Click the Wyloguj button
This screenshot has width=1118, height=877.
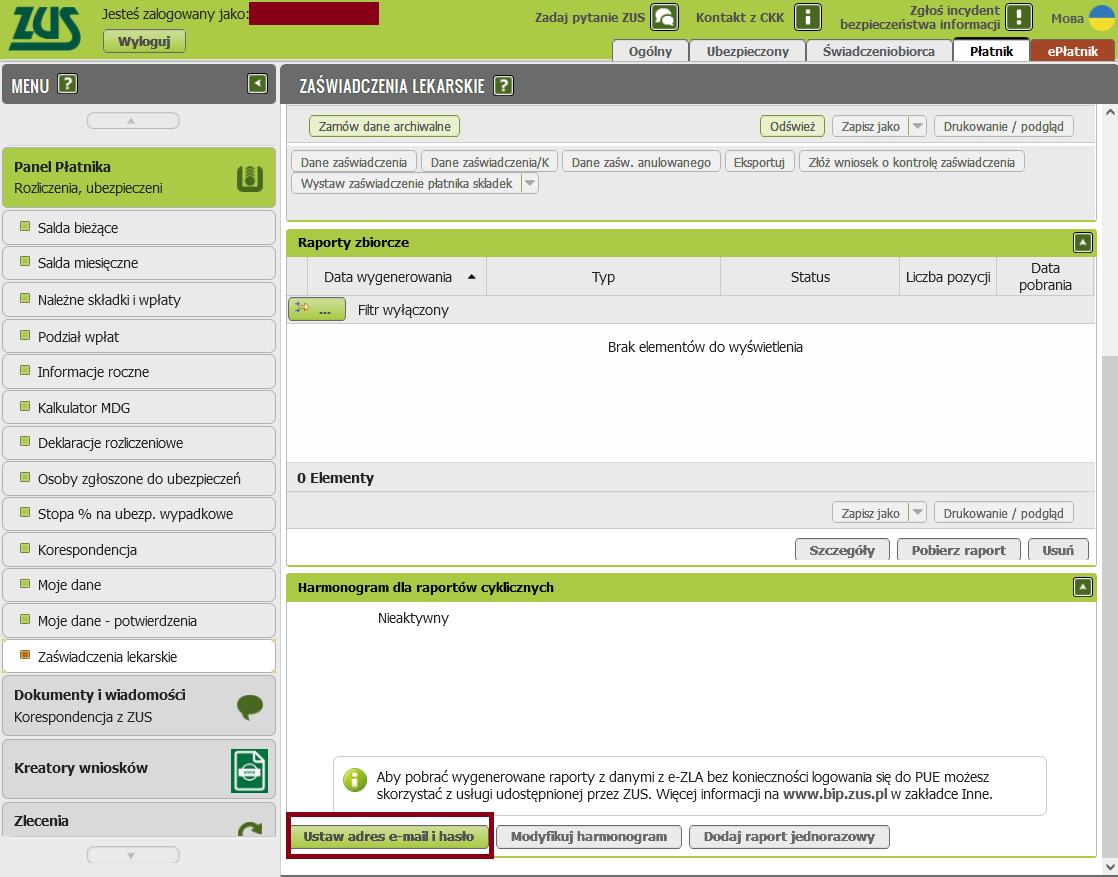coord(144,41)
